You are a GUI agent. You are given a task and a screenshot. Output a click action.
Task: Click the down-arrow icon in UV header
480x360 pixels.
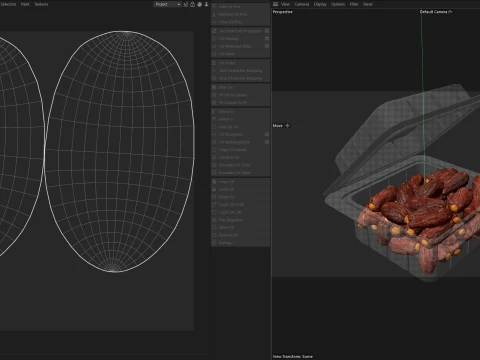click(x=206, y=4)
